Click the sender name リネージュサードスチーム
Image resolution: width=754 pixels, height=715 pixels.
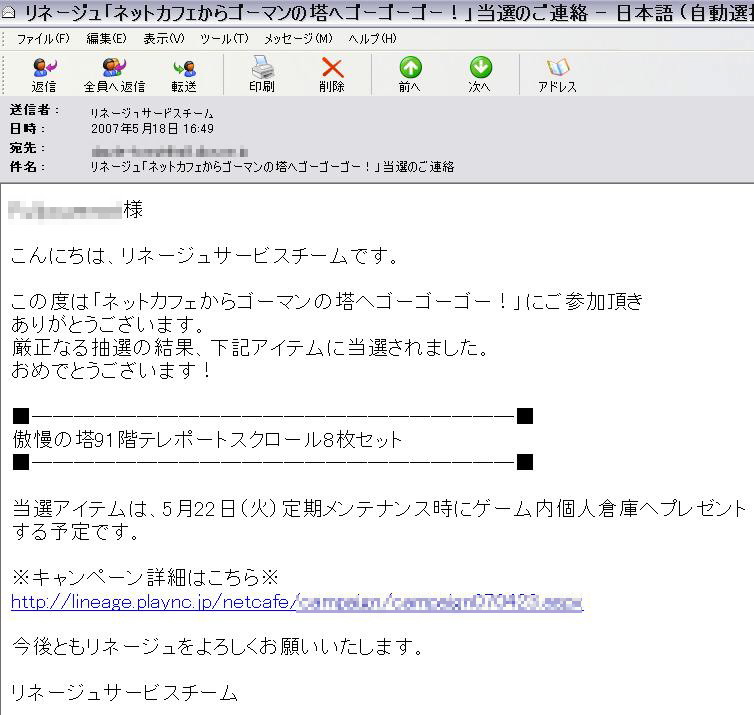(x=152, y=113)
